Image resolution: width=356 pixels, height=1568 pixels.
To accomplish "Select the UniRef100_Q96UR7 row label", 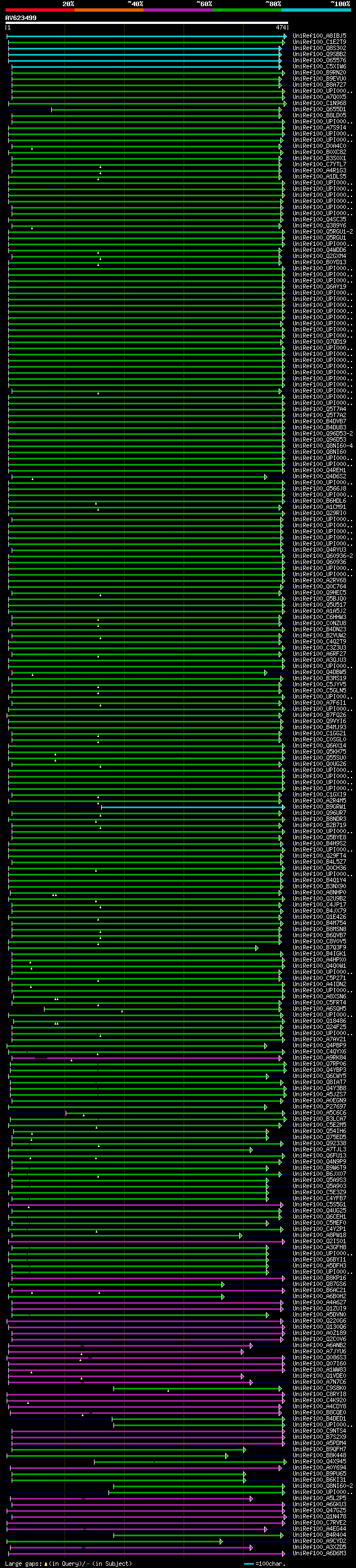I will coord(319,813).
